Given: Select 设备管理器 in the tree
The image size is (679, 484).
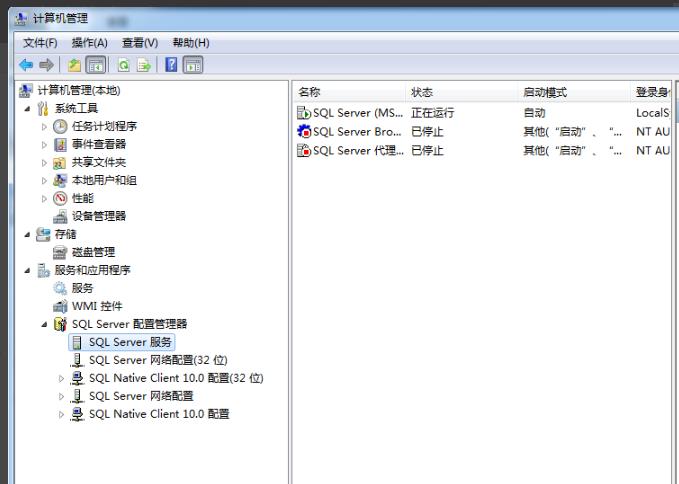Looking at the screenshot, I should (x=98, y=216).
